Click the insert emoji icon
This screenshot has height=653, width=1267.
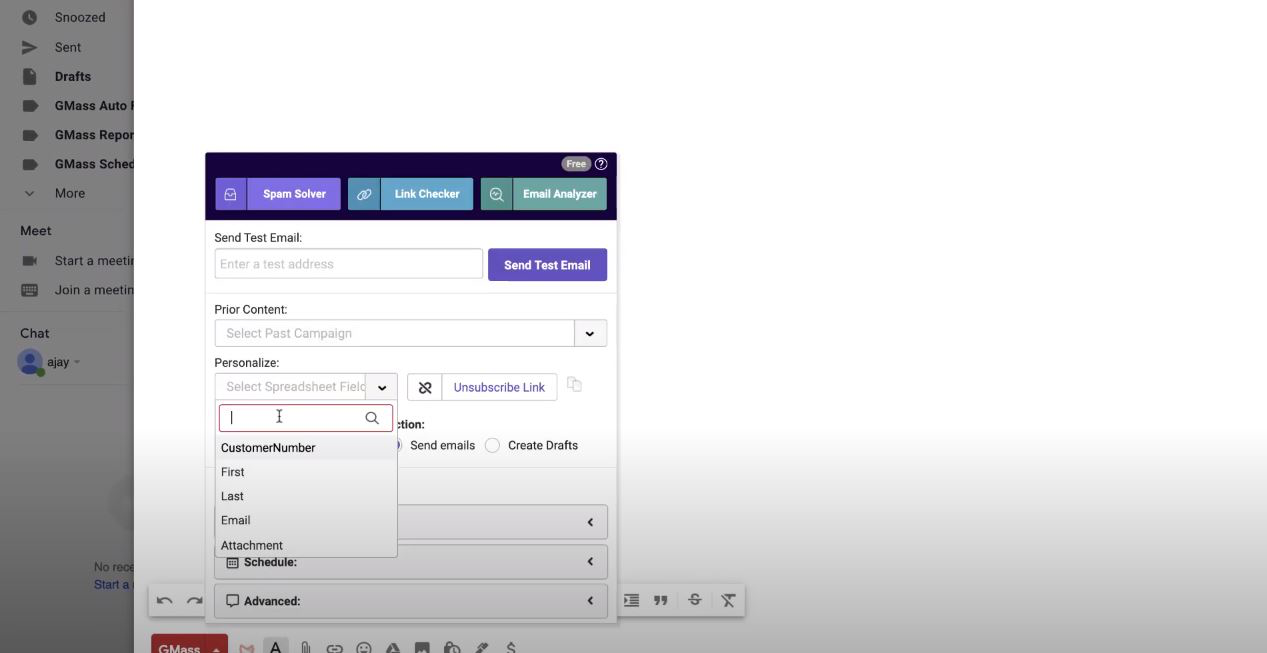click(x=364, y=648)
